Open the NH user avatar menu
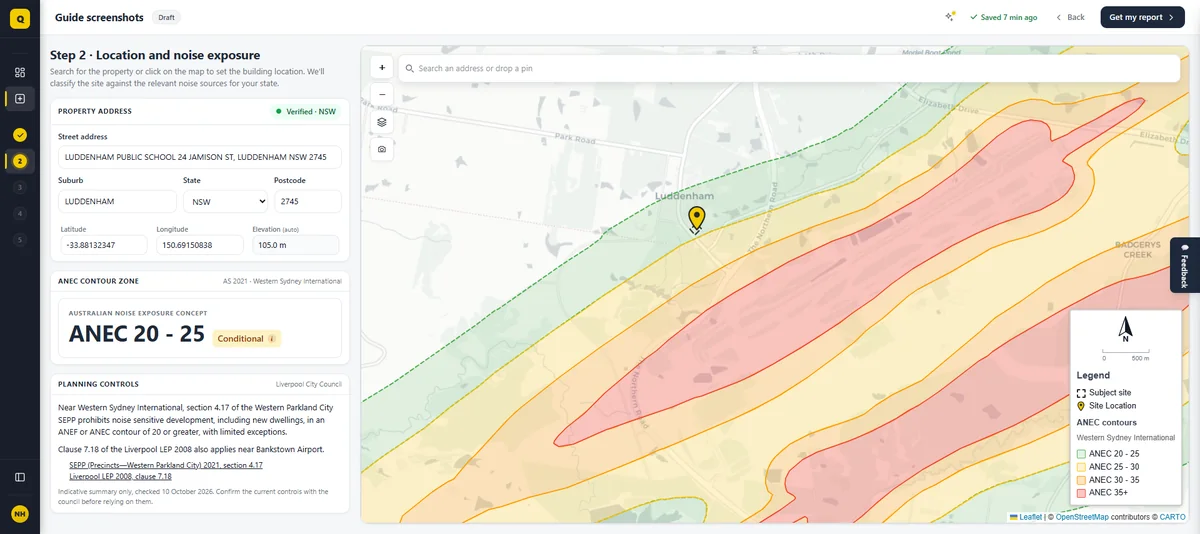Screen dimensions: 1200x534 click(20, 513)
